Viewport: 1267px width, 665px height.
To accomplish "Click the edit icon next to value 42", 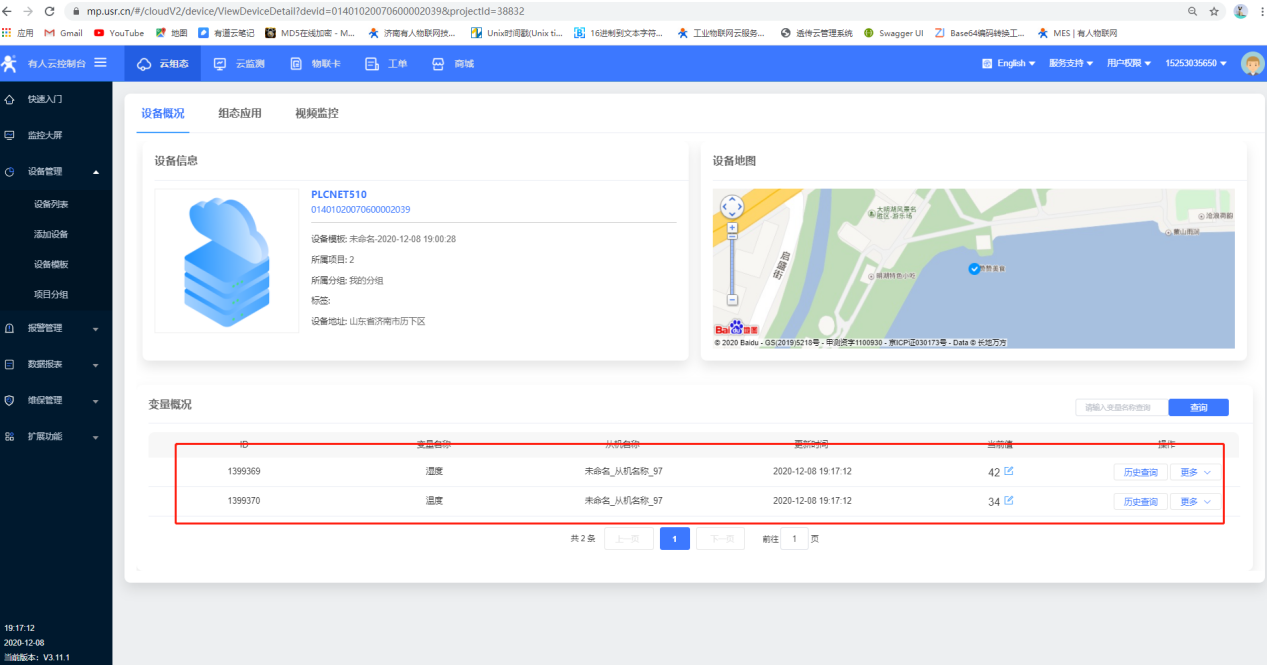I will click(x=1008, y=471).
